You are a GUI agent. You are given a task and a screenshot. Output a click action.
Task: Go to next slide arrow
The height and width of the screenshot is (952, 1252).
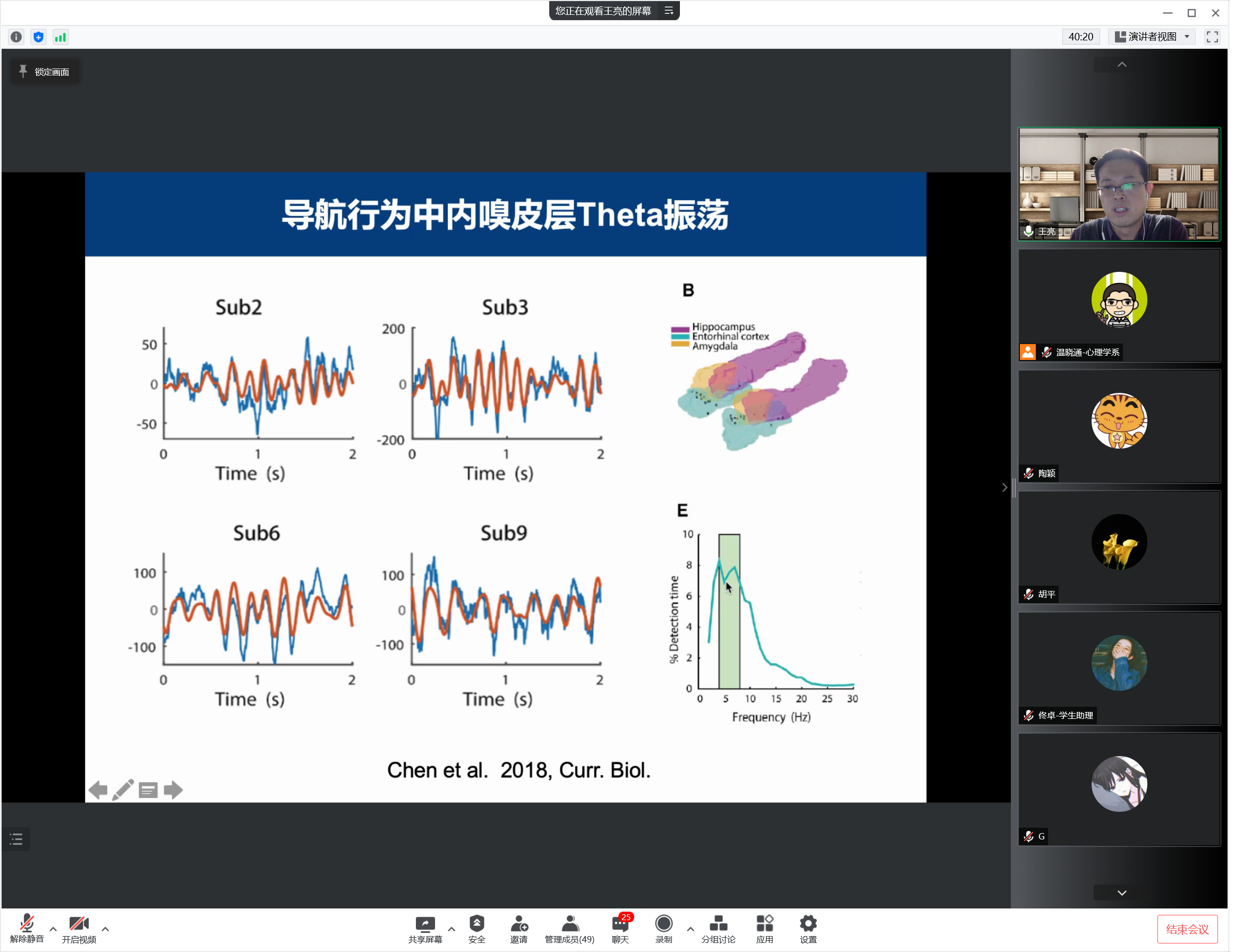tap(173, 790)
